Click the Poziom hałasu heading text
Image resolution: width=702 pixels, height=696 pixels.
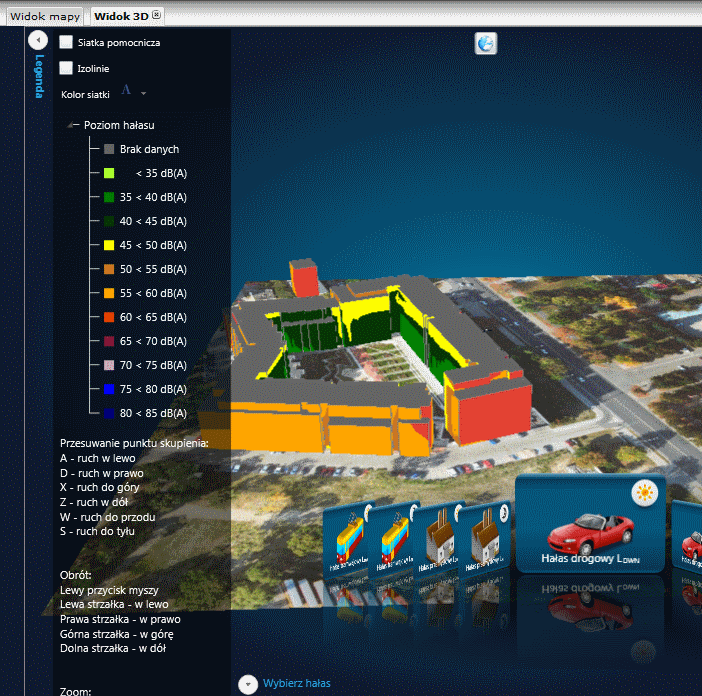coord(119,125)
